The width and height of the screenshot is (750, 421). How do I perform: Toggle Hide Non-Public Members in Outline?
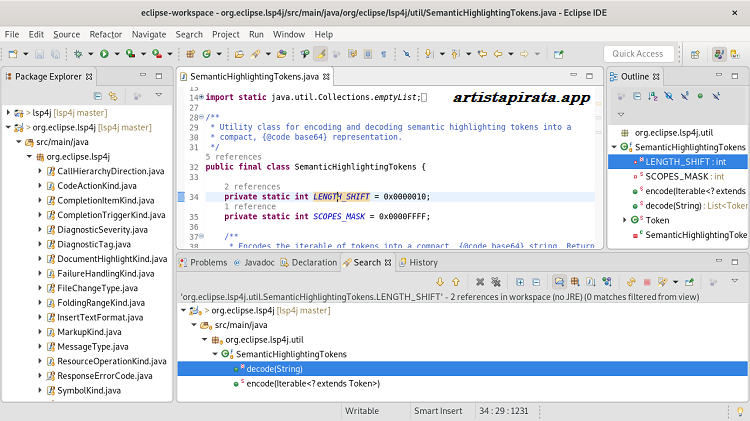point(700,96)
